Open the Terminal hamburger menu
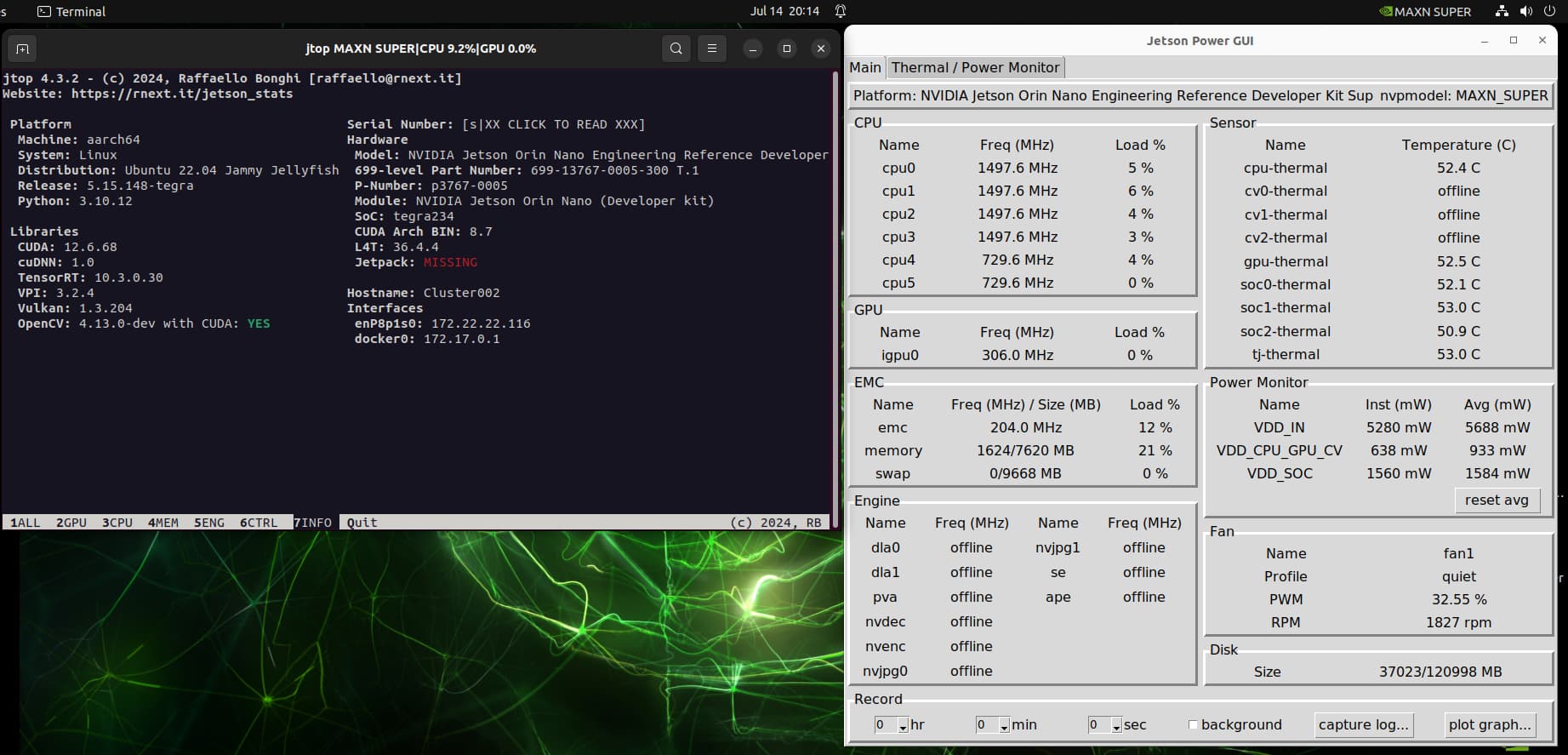Image resolution: width=1568 pixels, height=755 pixels. 712,49
